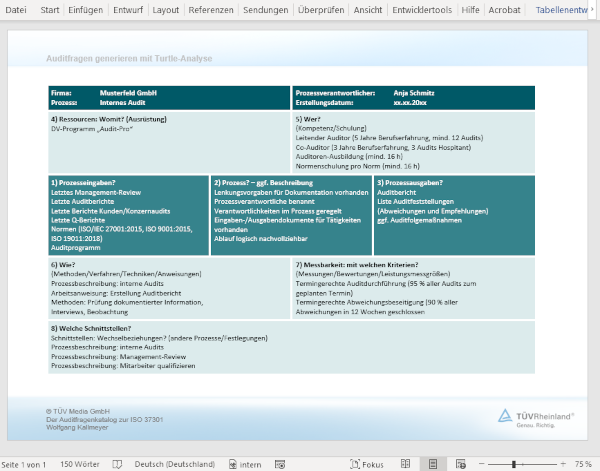Open the spelling and proofing check icon
Viewport: 600px width, 471px height.
point(117,464)
